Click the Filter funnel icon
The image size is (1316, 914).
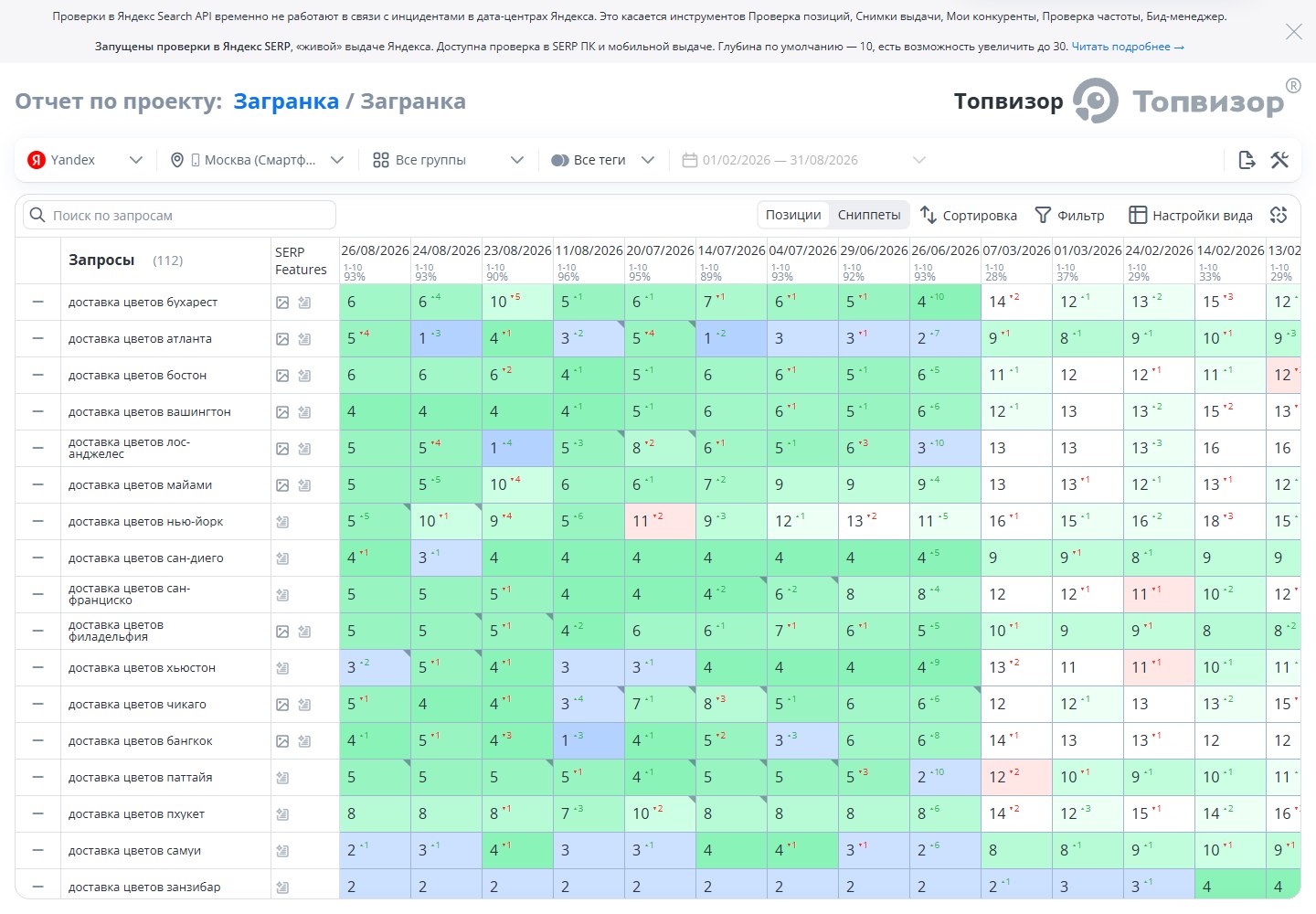pos(1043,215)
